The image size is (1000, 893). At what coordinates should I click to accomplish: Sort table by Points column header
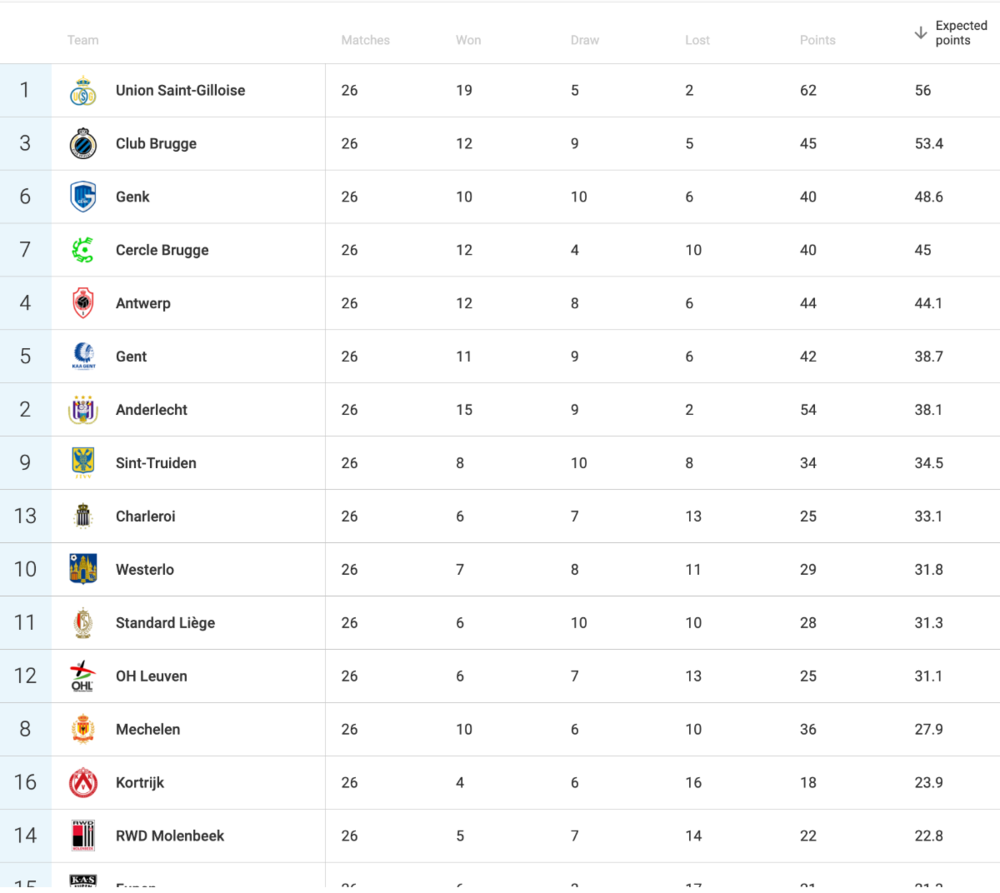tap(817, 40)
